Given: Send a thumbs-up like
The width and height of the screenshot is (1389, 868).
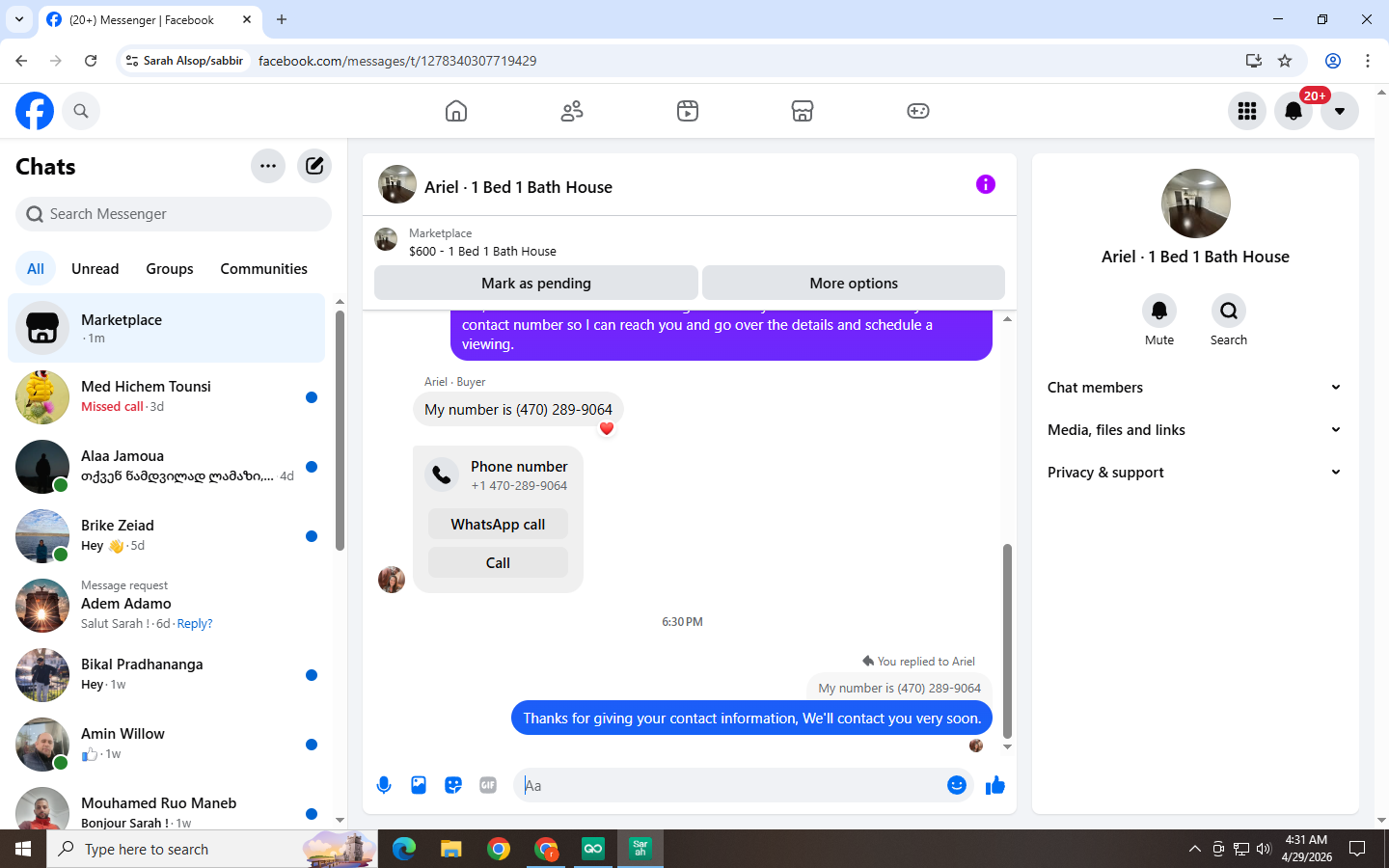Looking at the screenshot, I should coord(995,785).
